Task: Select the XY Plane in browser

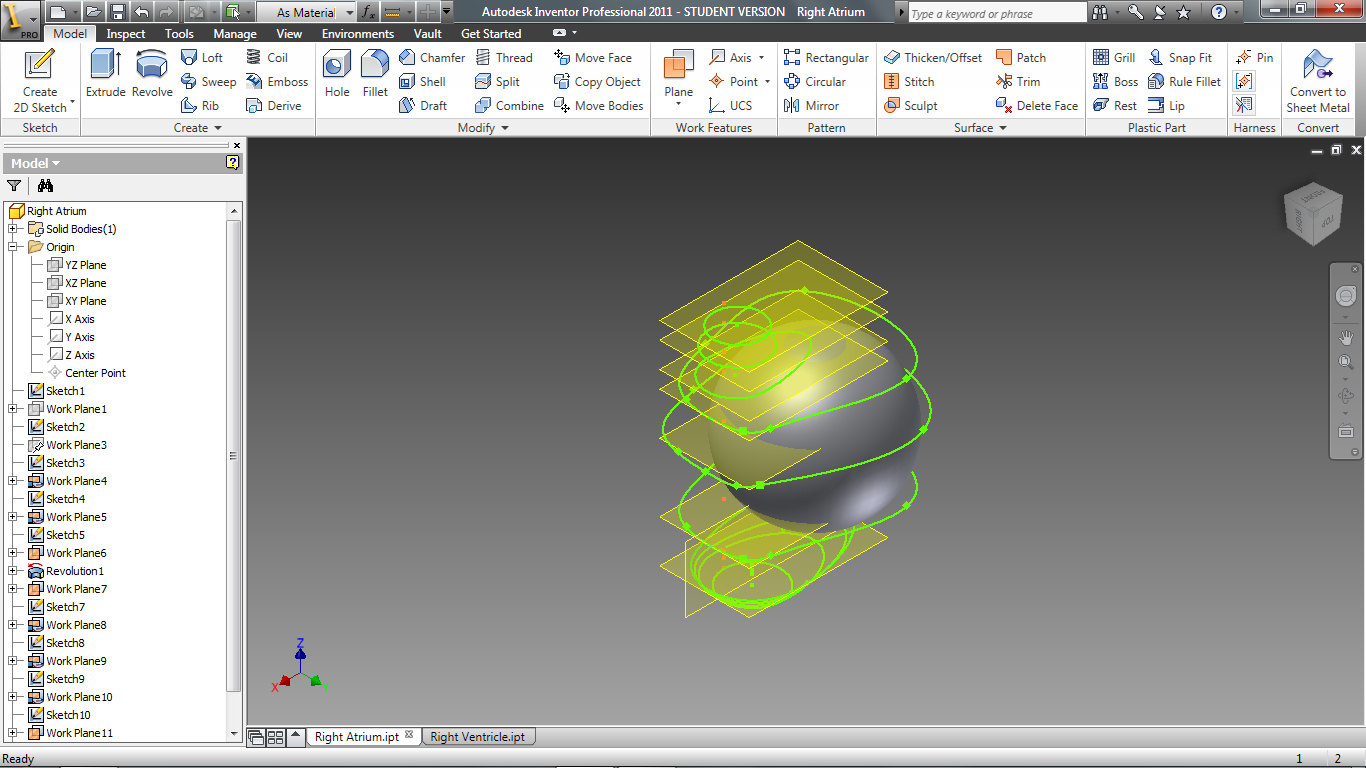Action: pos(85,301)
